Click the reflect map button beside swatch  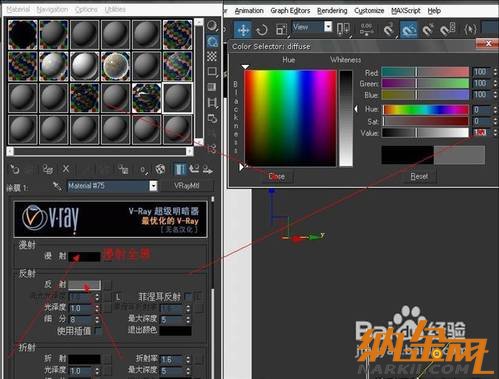coord(107,285)
